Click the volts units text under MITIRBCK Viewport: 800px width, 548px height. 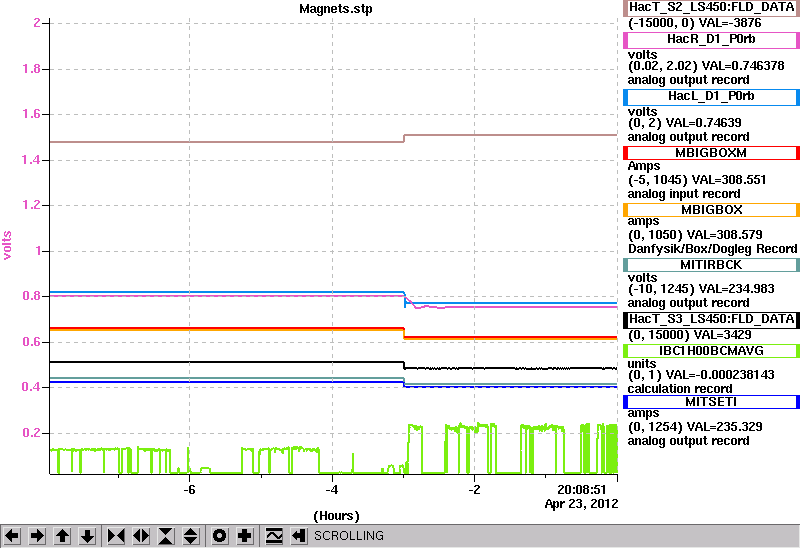coord(642,278)
